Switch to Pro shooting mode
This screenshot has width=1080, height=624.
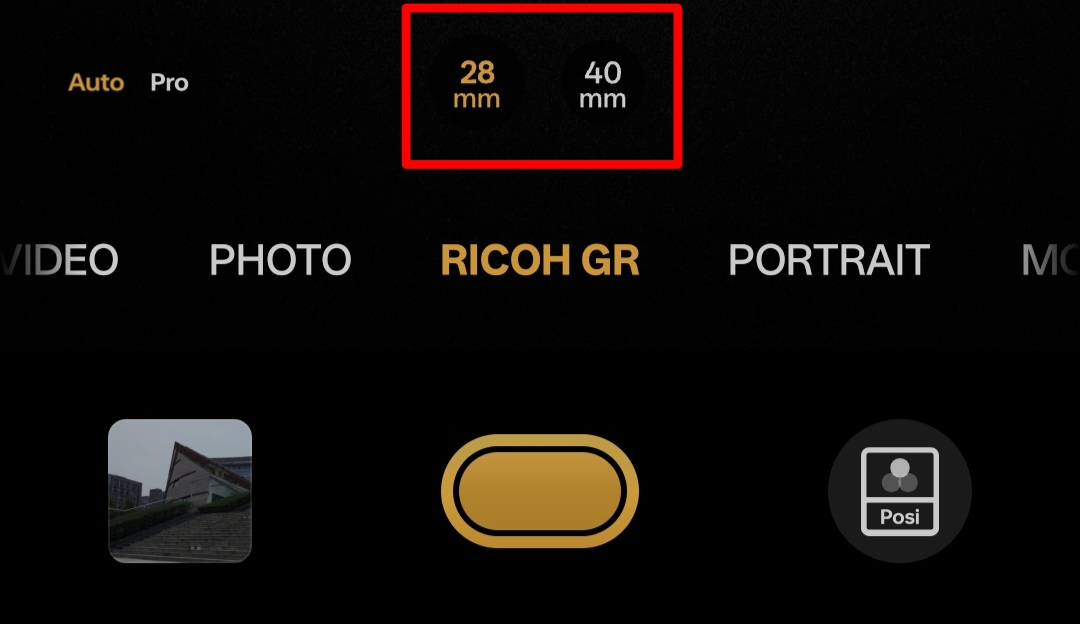169,83
